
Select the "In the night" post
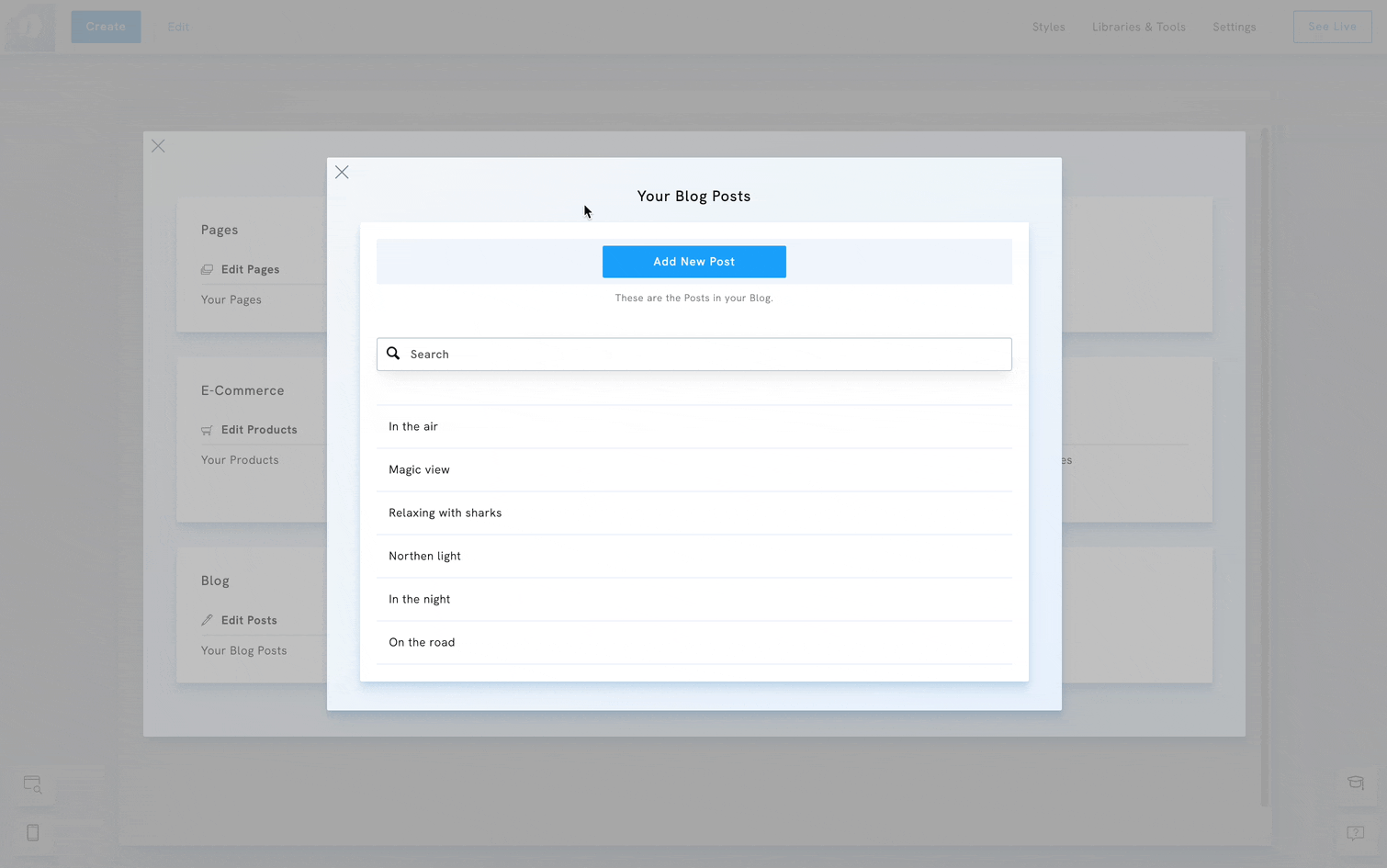pyautogui.click(x=419, y=600)
